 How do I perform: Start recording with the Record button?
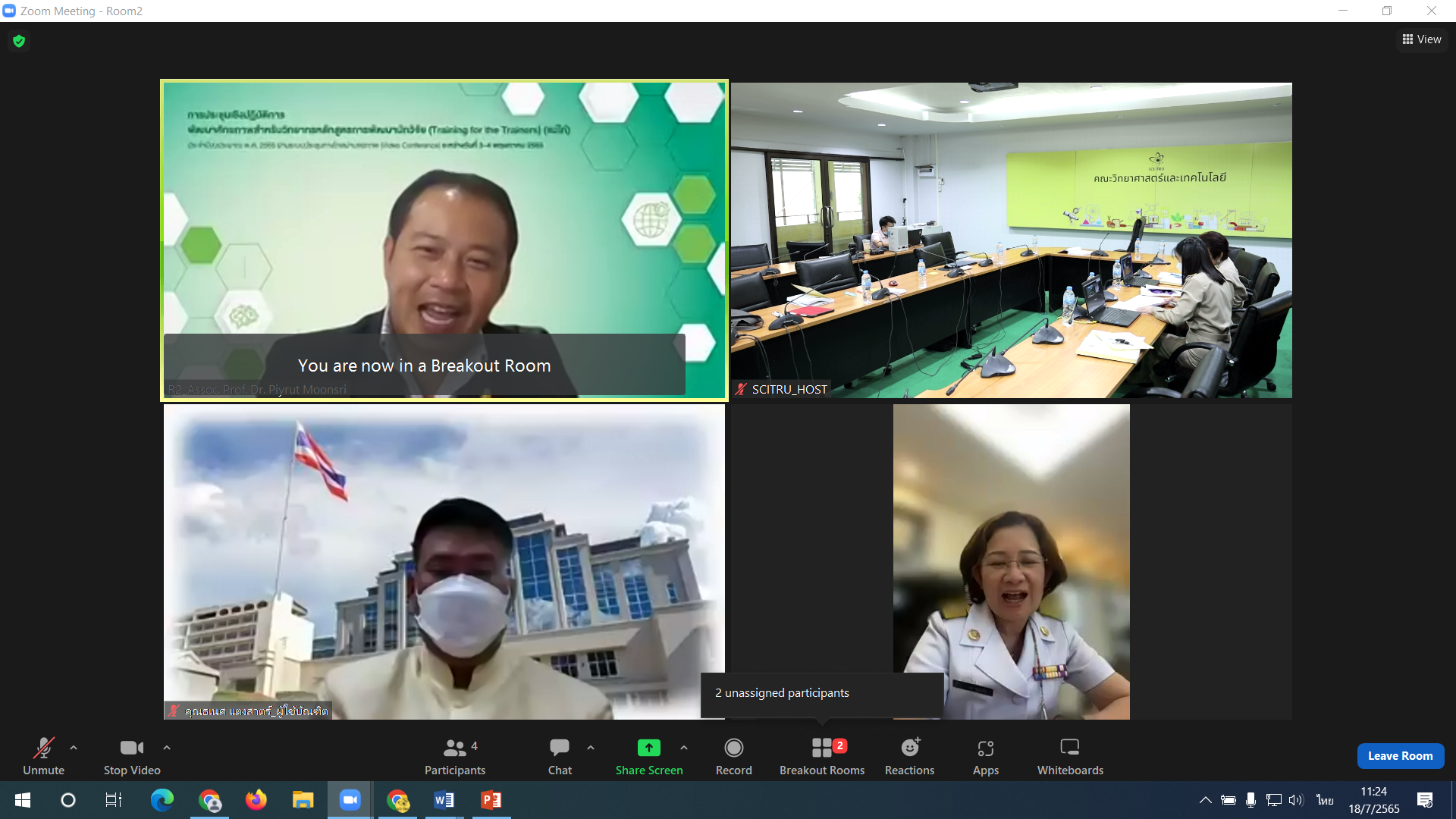click(733, 756)
